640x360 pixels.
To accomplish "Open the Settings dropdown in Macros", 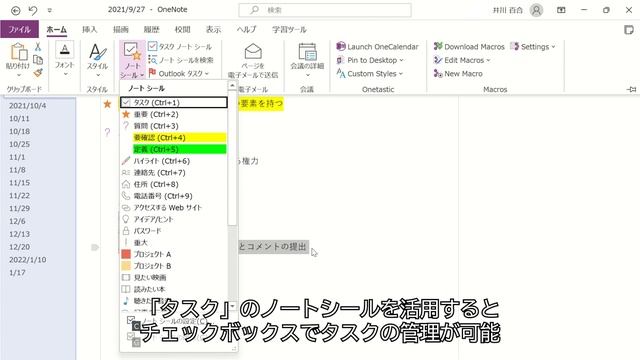I will tap(533, 47).
